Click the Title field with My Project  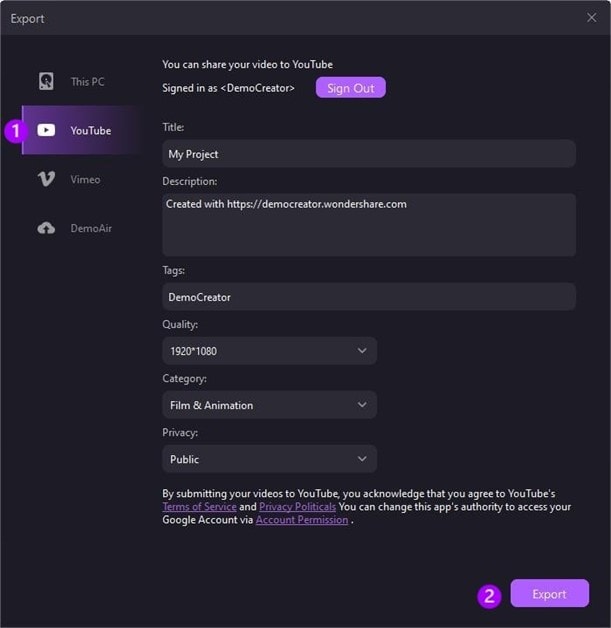368,154
